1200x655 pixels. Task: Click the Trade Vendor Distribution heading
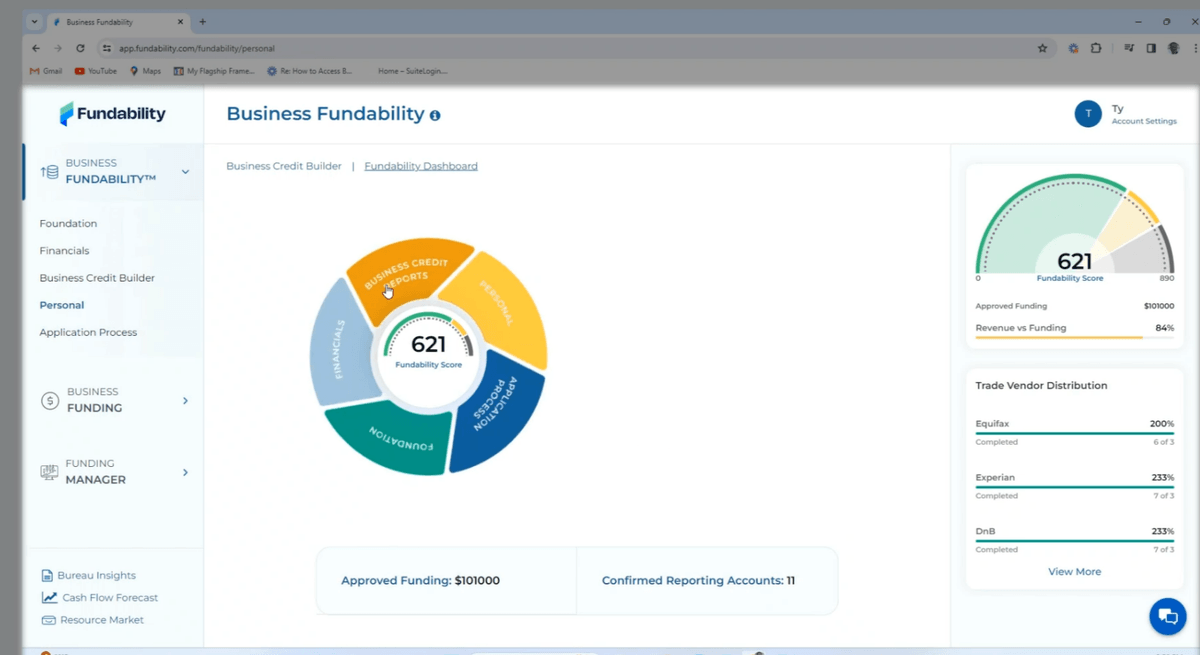1041,385
